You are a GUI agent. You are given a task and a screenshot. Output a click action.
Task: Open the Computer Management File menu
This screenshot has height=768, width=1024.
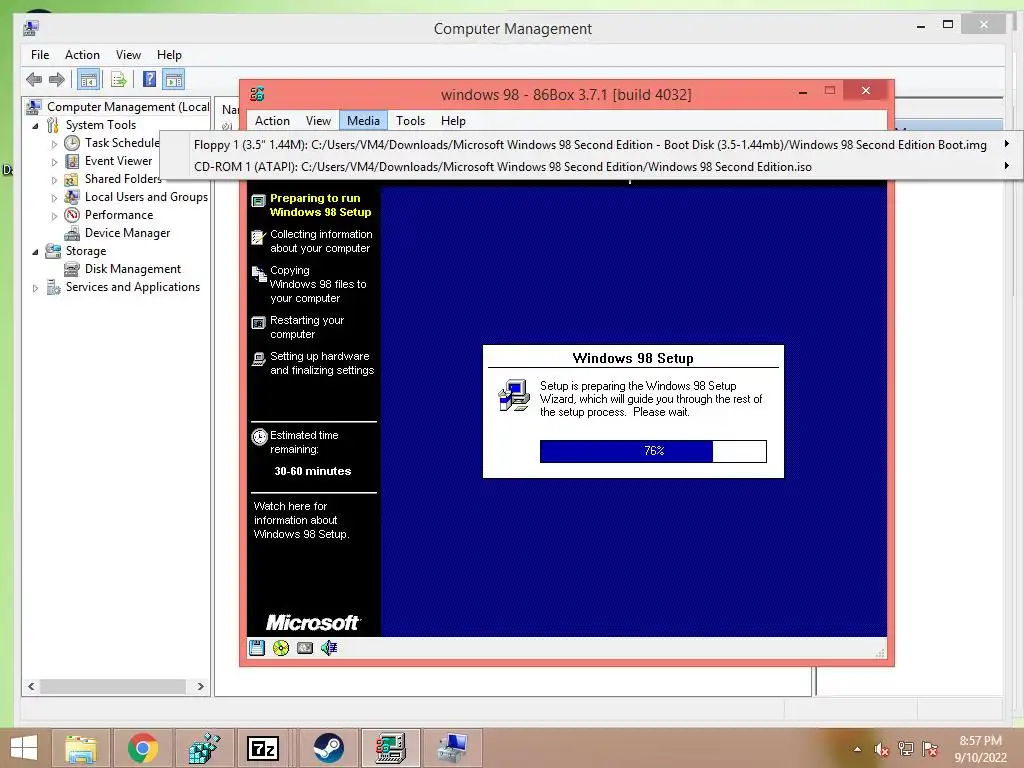click(40, 55)
